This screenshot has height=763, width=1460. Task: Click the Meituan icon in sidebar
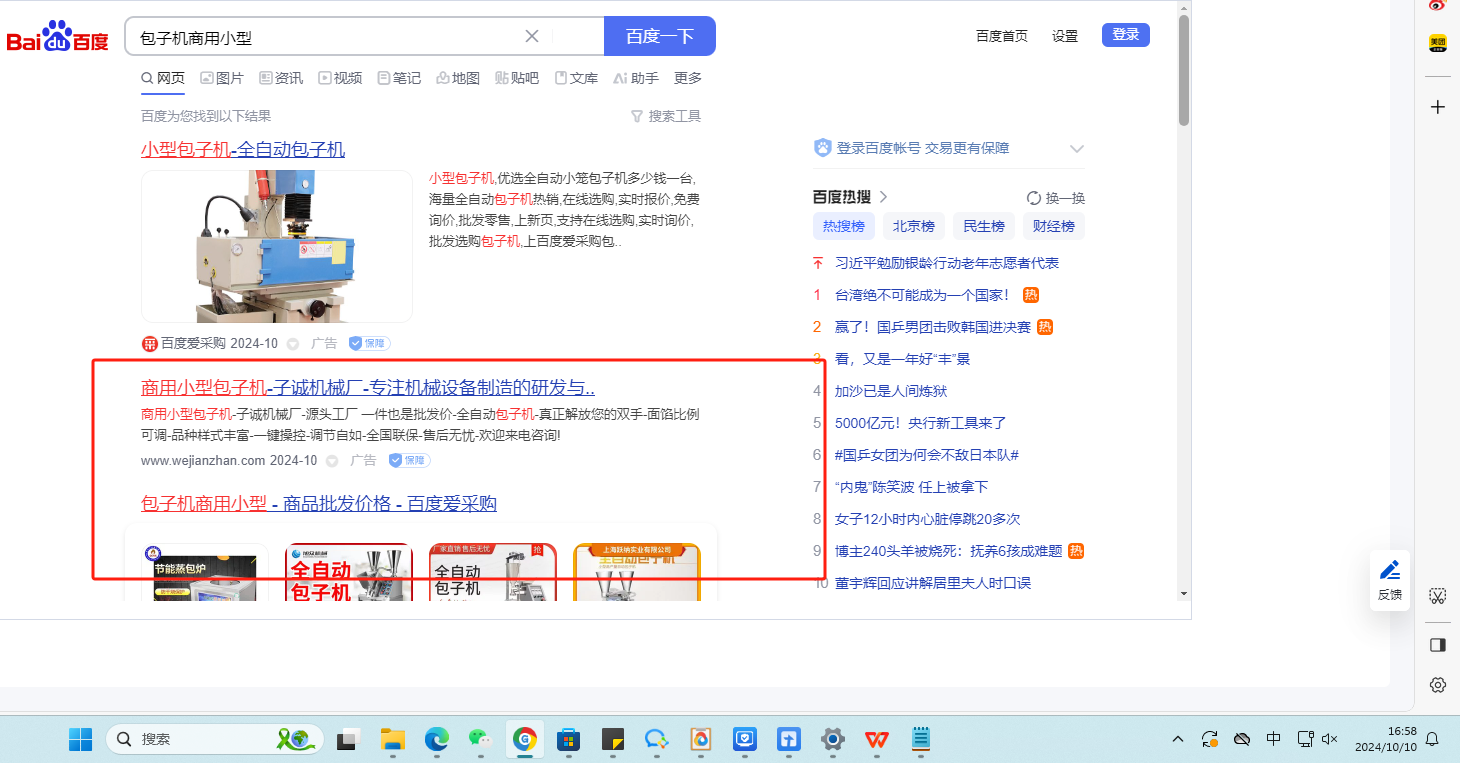tap(1438, 43)
